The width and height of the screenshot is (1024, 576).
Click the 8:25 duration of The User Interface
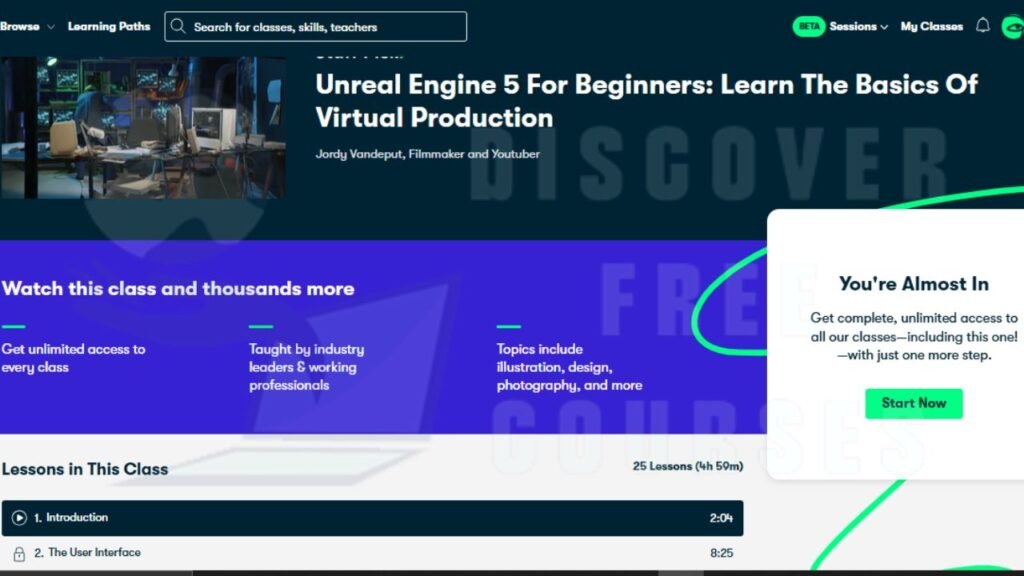722,553
